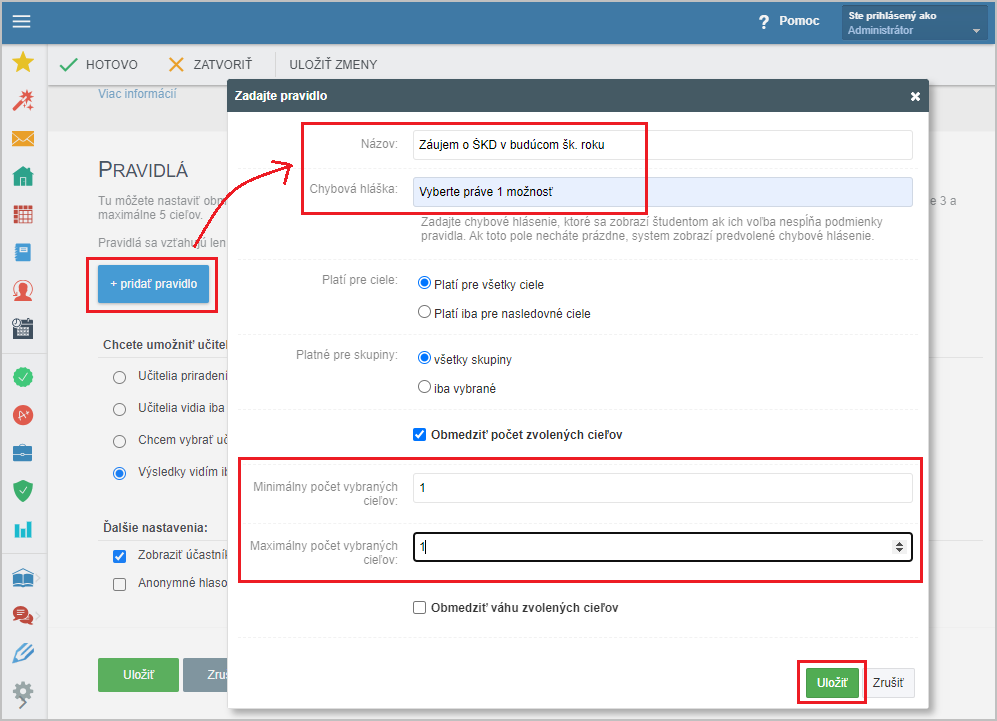997x721 pixels.
Task: Open the magic wand wizard icon
Action: 23,100
